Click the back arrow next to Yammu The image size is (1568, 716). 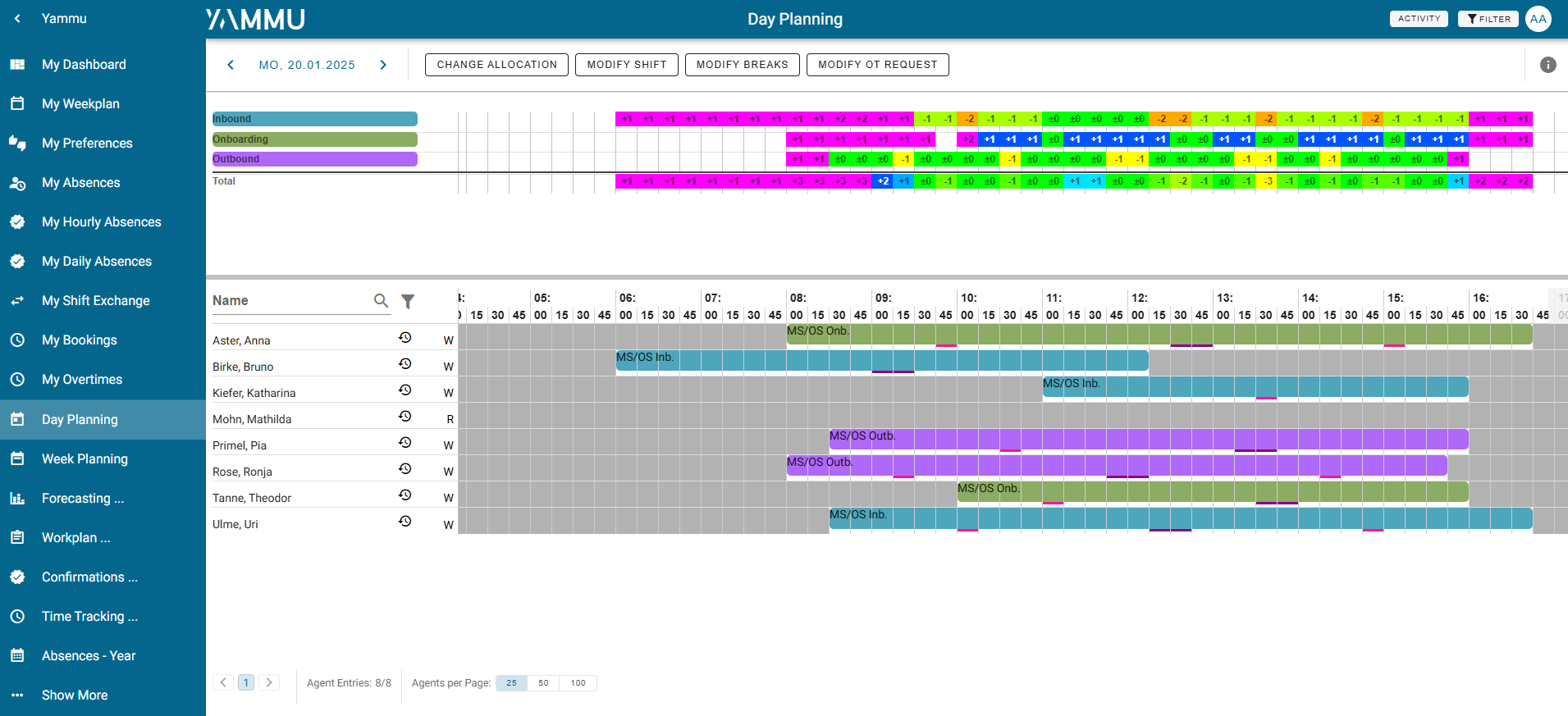pyautogui.click(x=17, y=18)
